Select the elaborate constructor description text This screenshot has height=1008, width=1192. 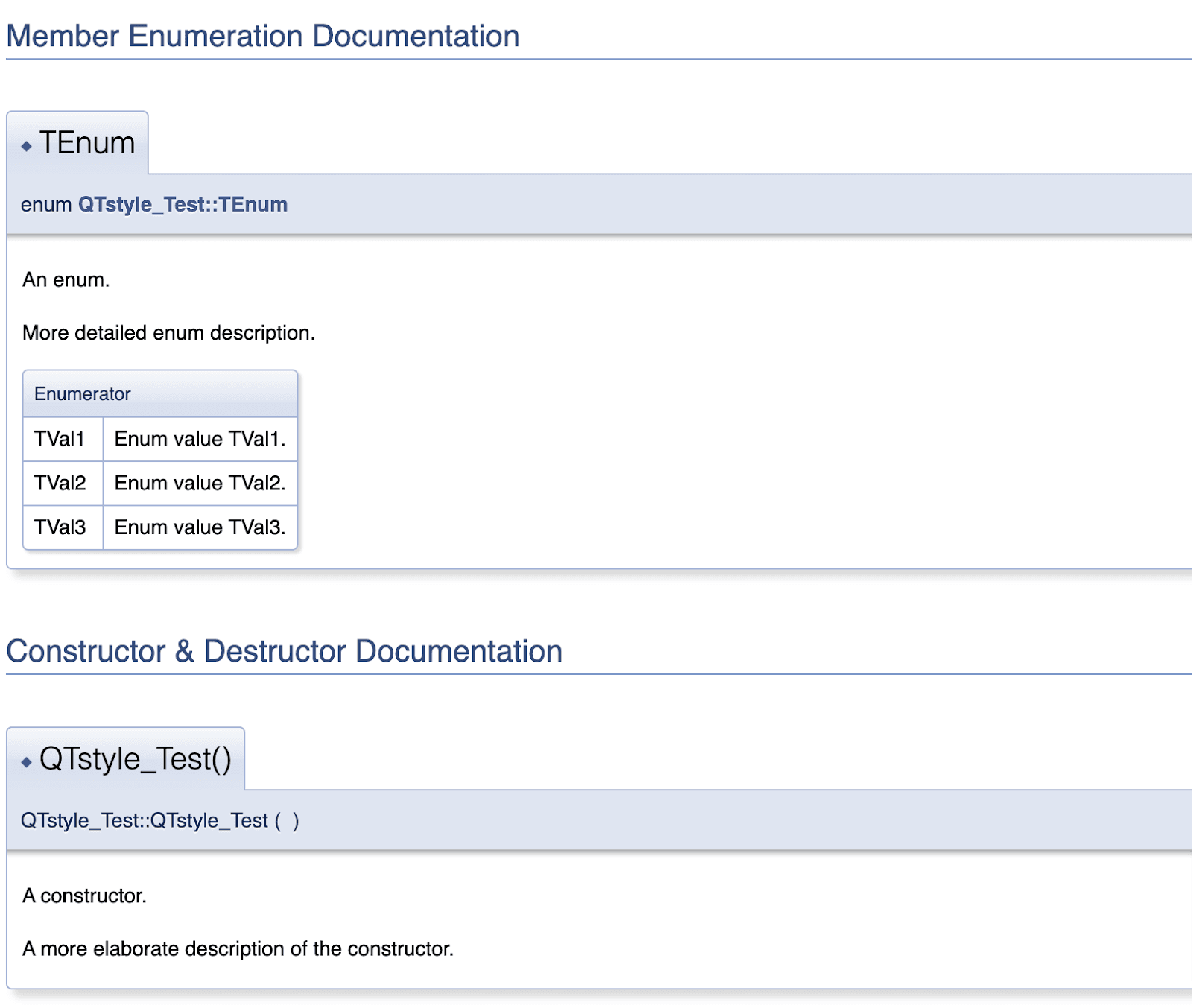click(238, 948)
